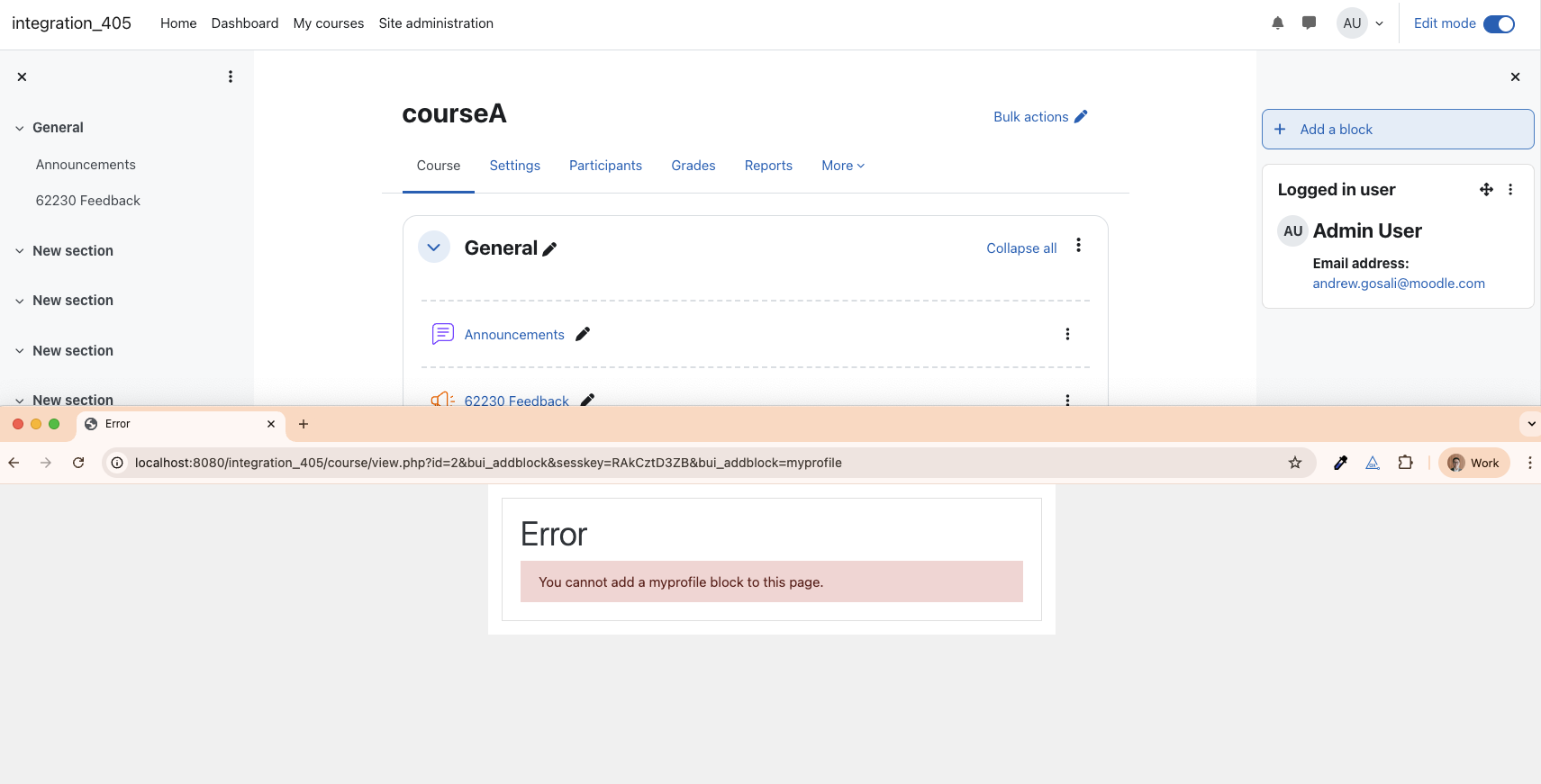Click the cannot add myprofile block error message
The width and height of the screenshot is (1541, 784).
[x=772, y=582]
